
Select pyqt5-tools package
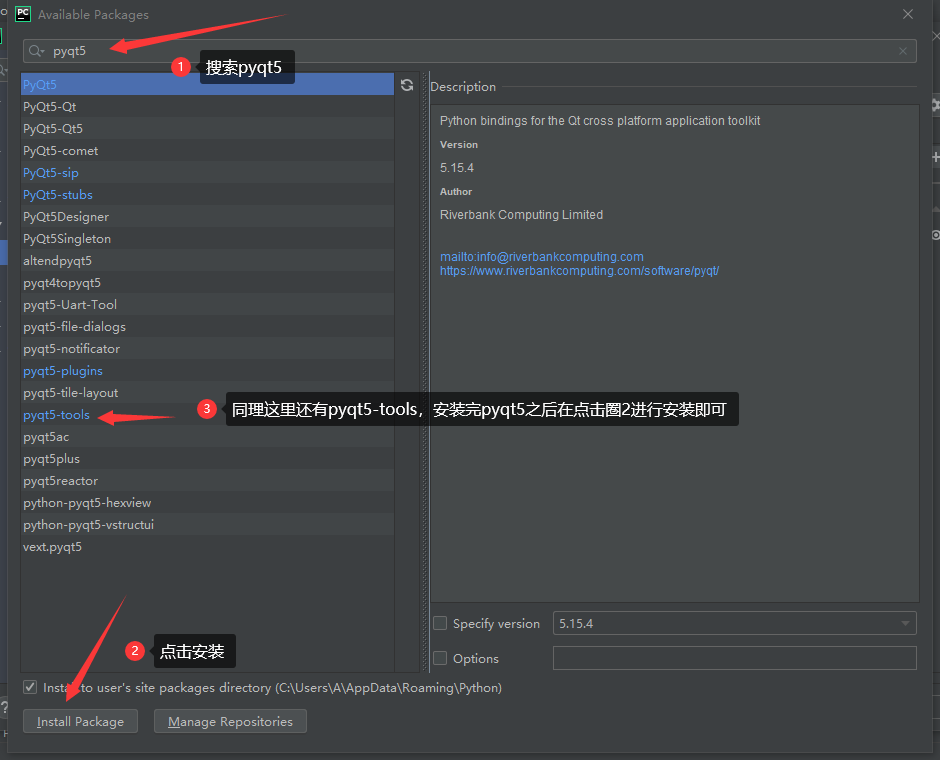(207, 415)
